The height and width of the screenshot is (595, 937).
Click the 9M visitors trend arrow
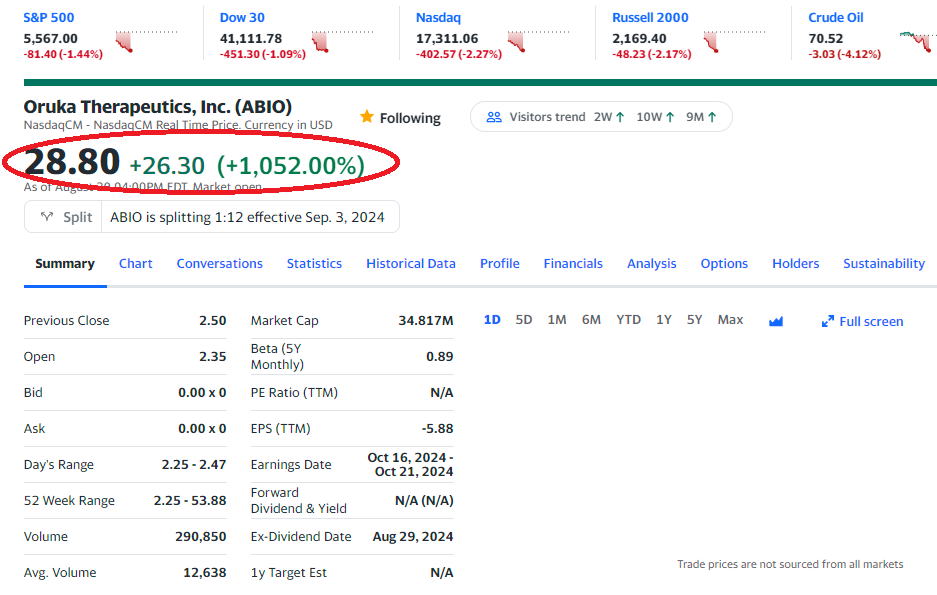coord(712,117)
